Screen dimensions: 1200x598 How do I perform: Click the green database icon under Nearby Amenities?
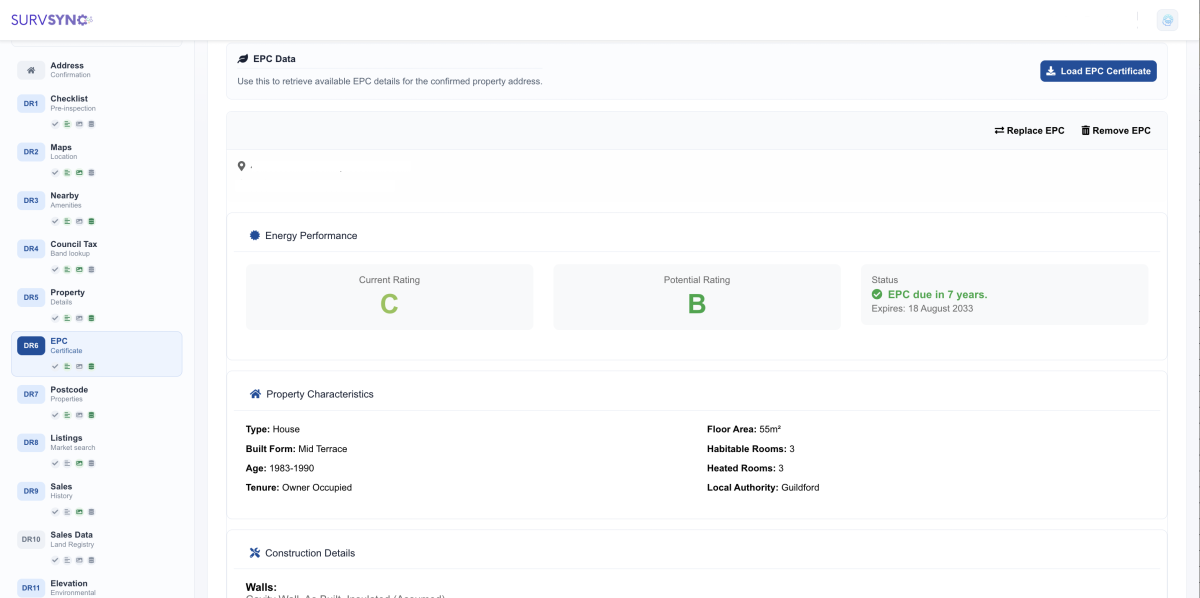coord(91,221)
